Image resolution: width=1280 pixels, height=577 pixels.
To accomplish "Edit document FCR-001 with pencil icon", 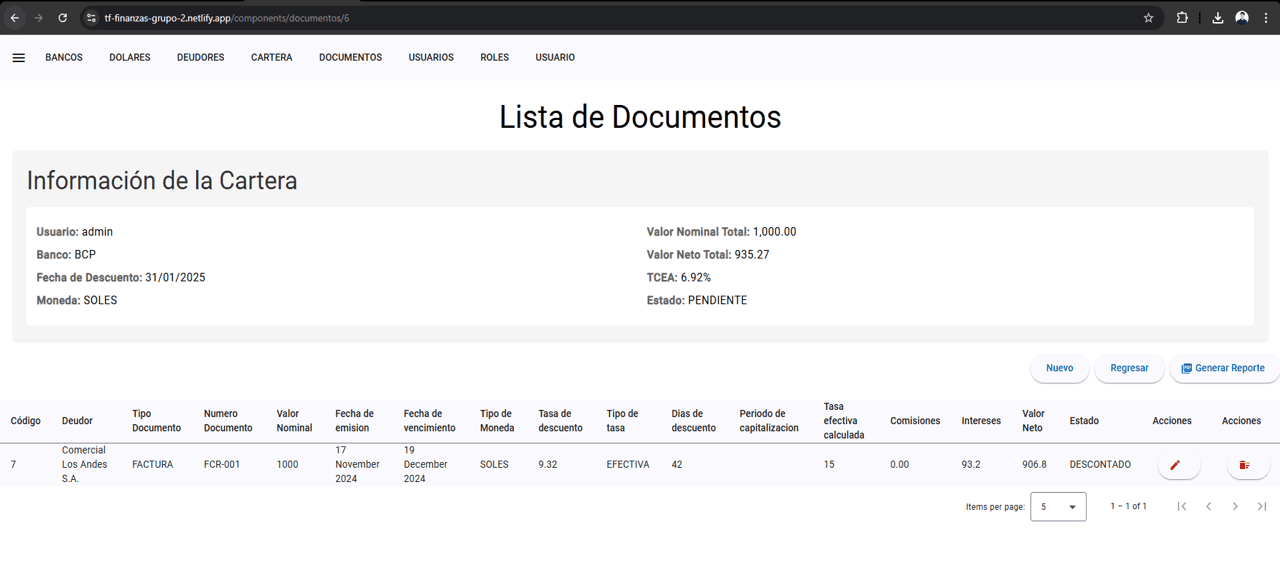I will point(1175,465).
